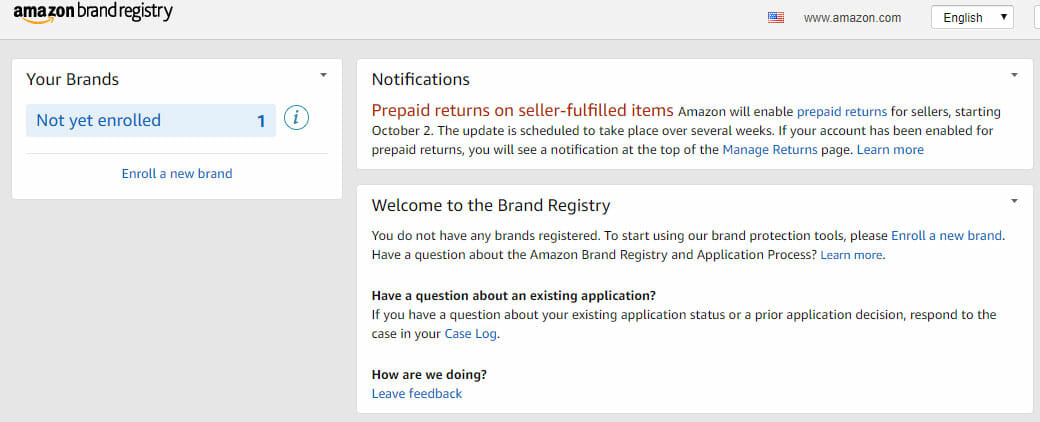Collapse the Welcome to the Brand Registry panel
Viewport: 1040px width, 422px height.
1014,201
